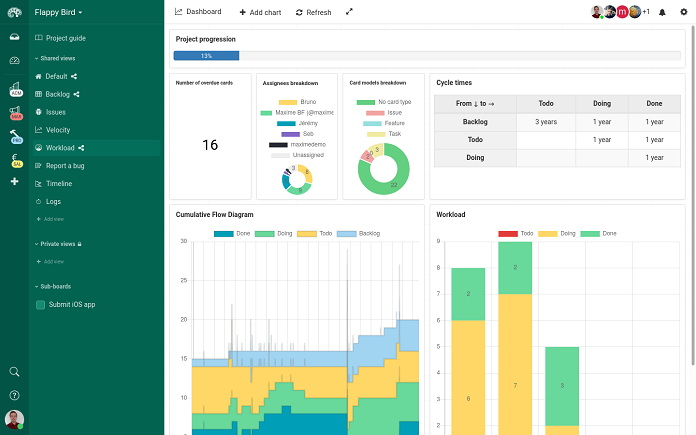Click share icon next to Workload view
This screenshot has width=696, height=435.
pos(81,148)
